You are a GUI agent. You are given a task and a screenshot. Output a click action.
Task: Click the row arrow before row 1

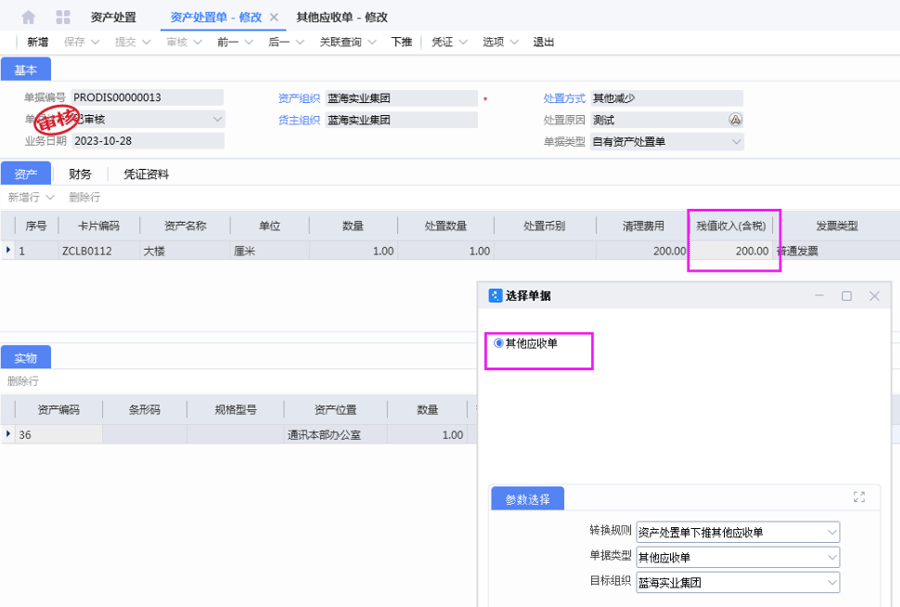coord(9,250)
